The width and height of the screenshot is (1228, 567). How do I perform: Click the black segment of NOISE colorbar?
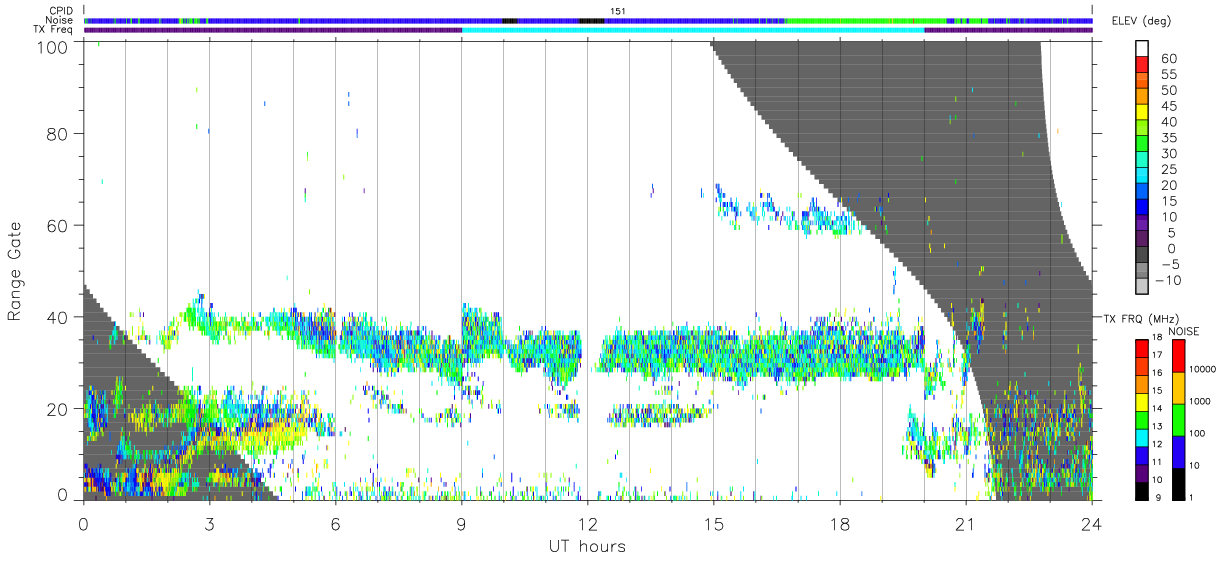pos(1178,484)
